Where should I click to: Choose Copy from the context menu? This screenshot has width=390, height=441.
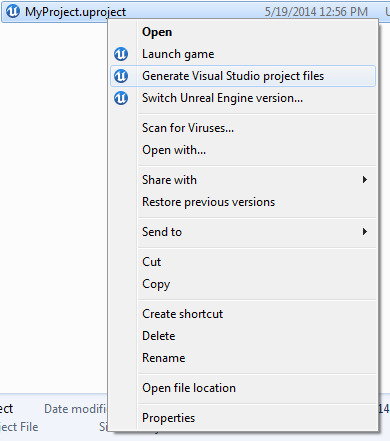pos(243,284)
